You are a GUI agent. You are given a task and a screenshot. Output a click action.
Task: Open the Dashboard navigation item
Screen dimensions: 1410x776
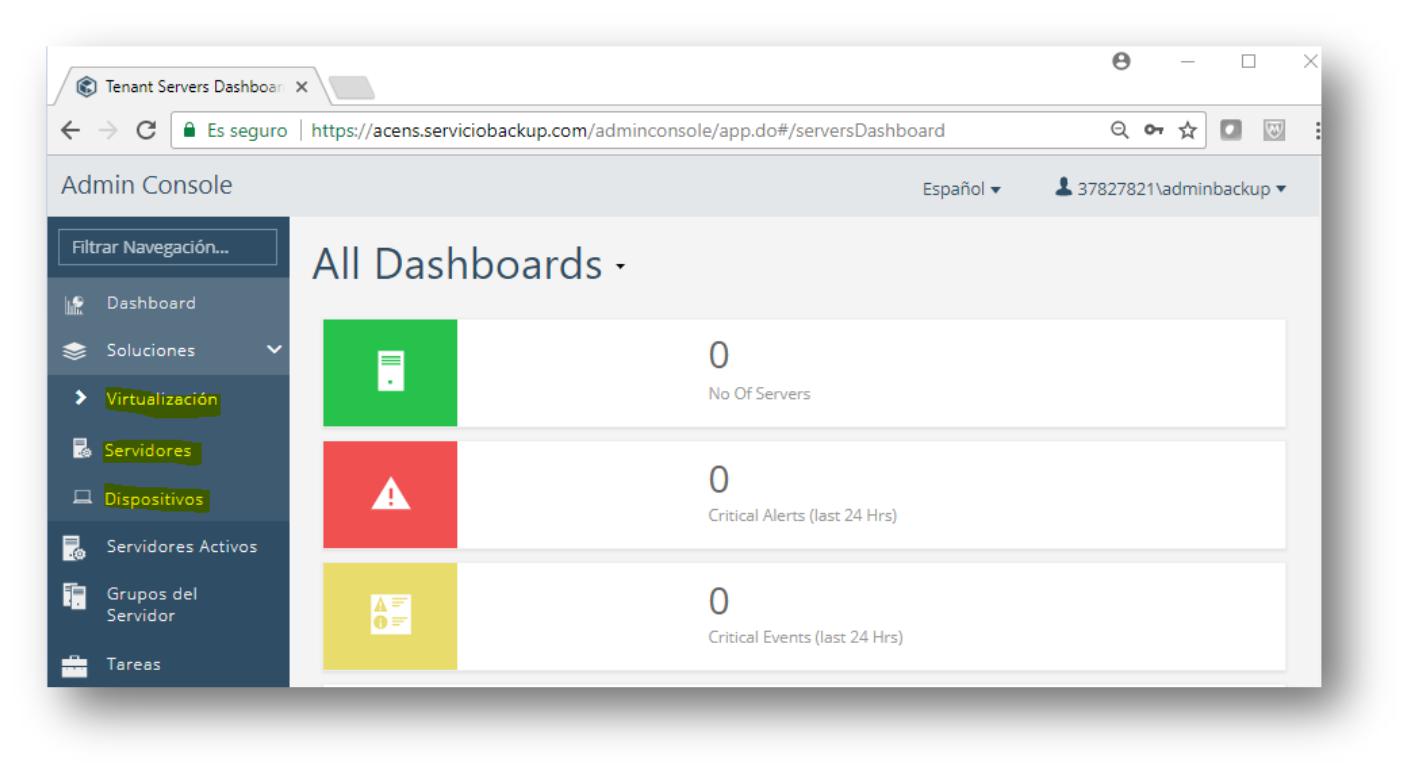[168, 303]
